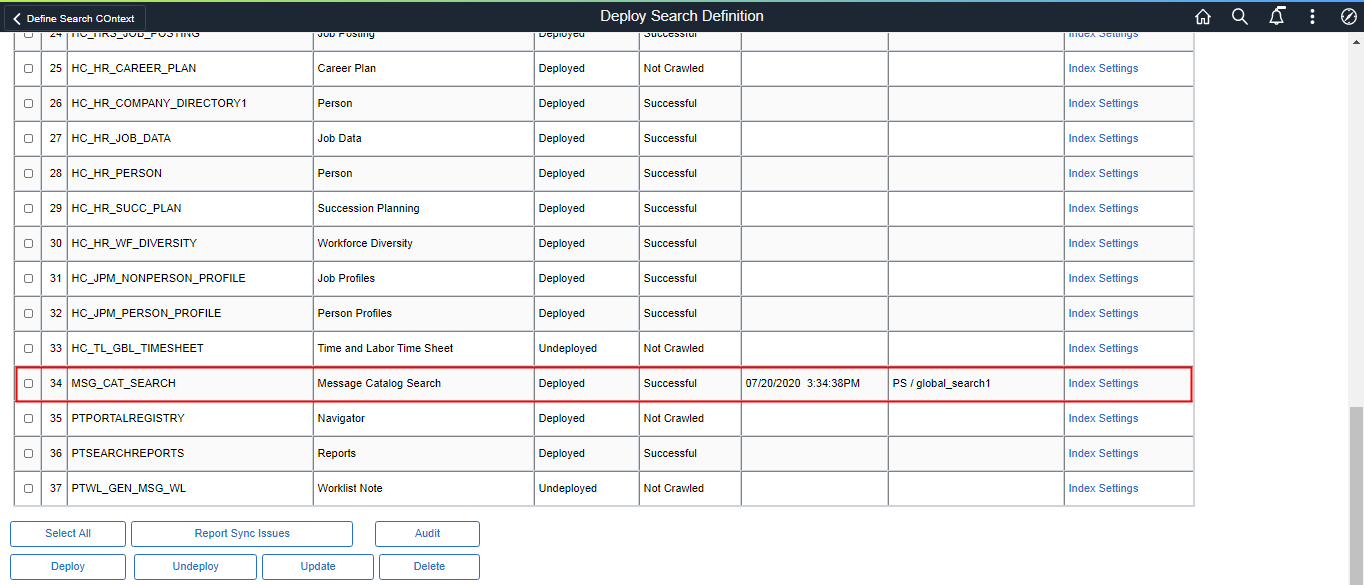This screenshot has width=1364, height=585.
Task: Tick checkbox for row 31 HC_JPM_NONPERSON_PROFILE
Action: pyautogui.click(x=28, y=279)
